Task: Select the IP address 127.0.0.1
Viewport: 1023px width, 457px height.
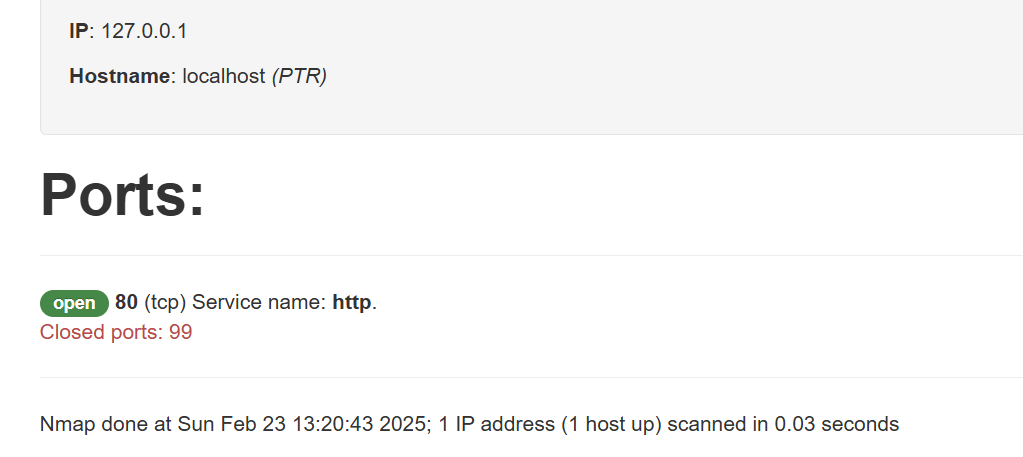Action: (144, 31)
